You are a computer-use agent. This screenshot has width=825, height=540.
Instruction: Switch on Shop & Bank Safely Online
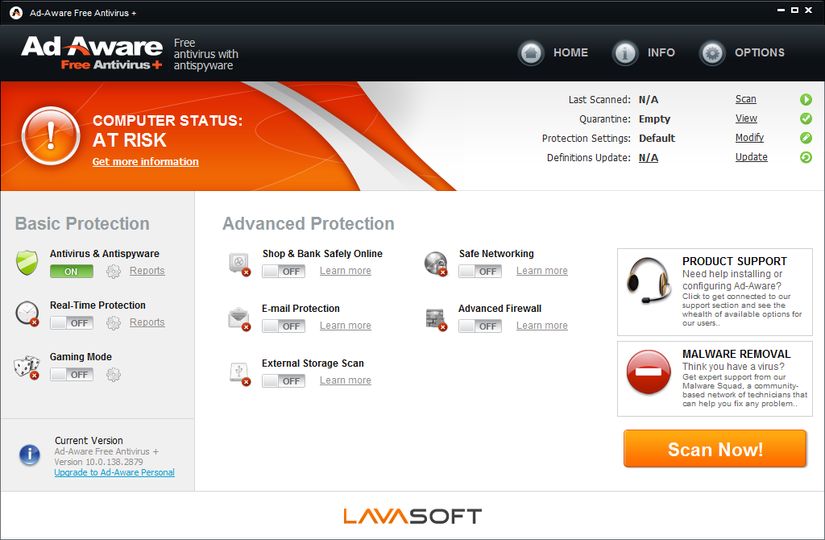pos(283,271)
